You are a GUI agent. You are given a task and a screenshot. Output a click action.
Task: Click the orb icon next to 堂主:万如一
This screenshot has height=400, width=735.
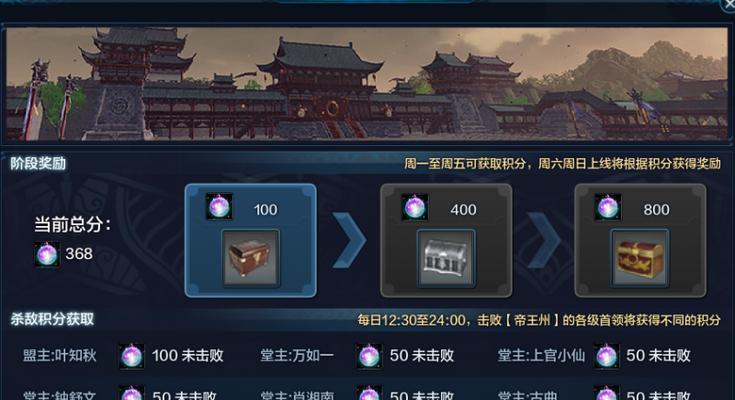[x=369, y=356]
